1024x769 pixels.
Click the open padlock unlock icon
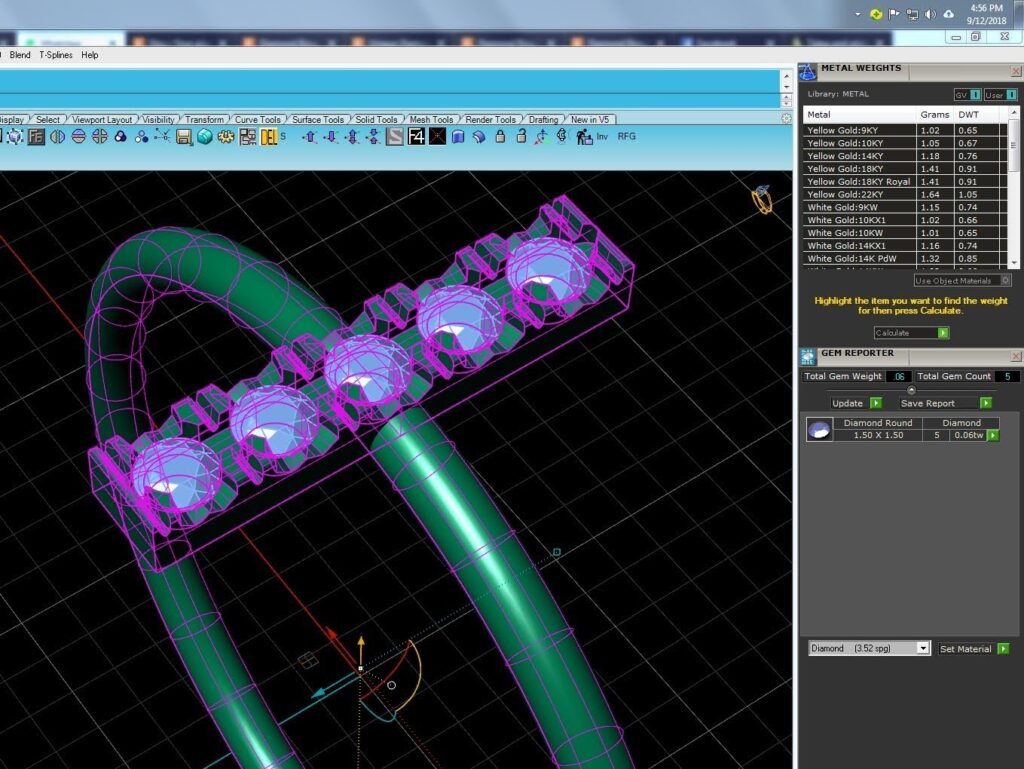point(521,136)
